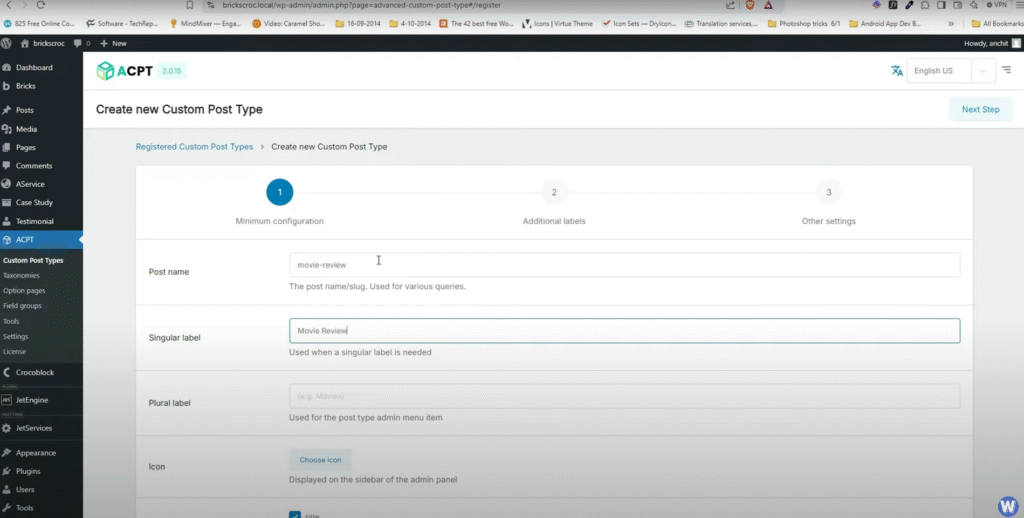
Task: Open ACPT Tools submenu item
Action: pos(11,321)
